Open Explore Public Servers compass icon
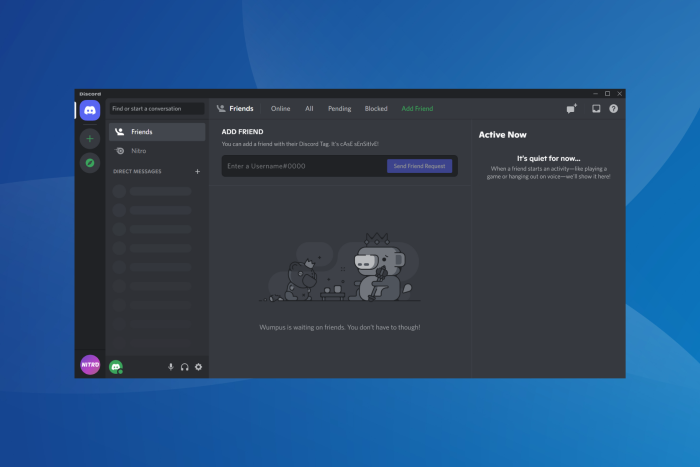Screen dimensions: 700x467 [90, 163]
